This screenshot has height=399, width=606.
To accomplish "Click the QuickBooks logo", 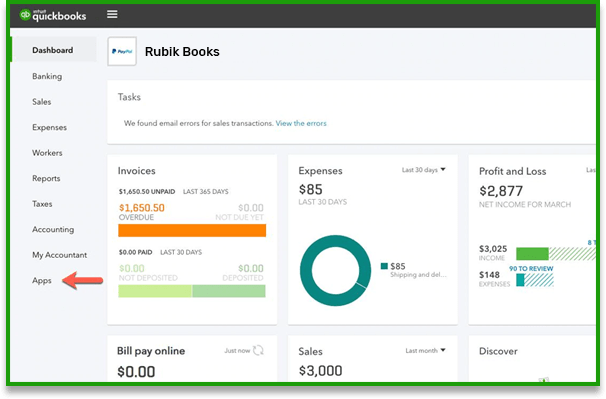I will click(53, 15).
